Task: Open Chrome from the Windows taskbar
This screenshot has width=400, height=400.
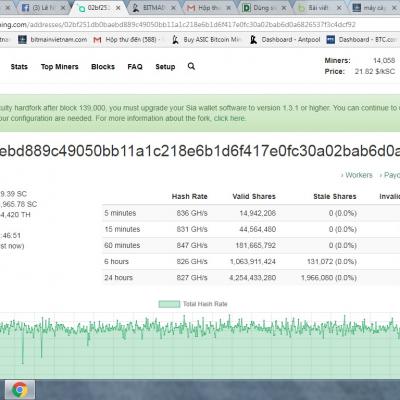Action: pos(20,390)
